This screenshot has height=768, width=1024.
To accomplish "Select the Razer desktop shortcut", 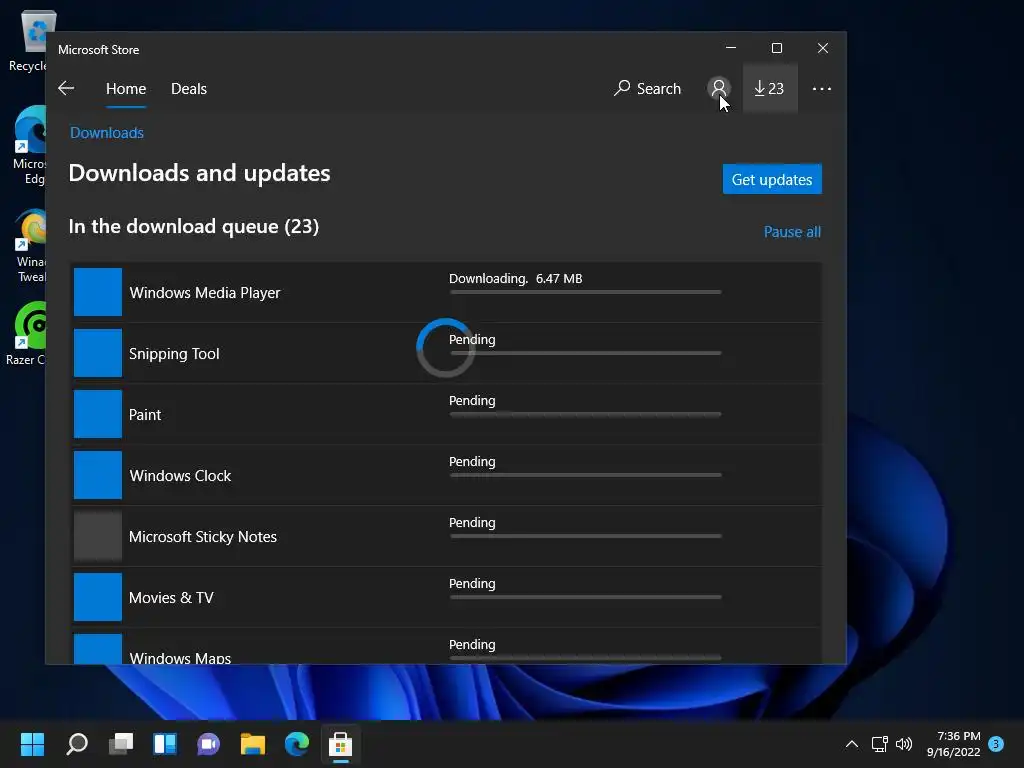I will click(27, 333).
